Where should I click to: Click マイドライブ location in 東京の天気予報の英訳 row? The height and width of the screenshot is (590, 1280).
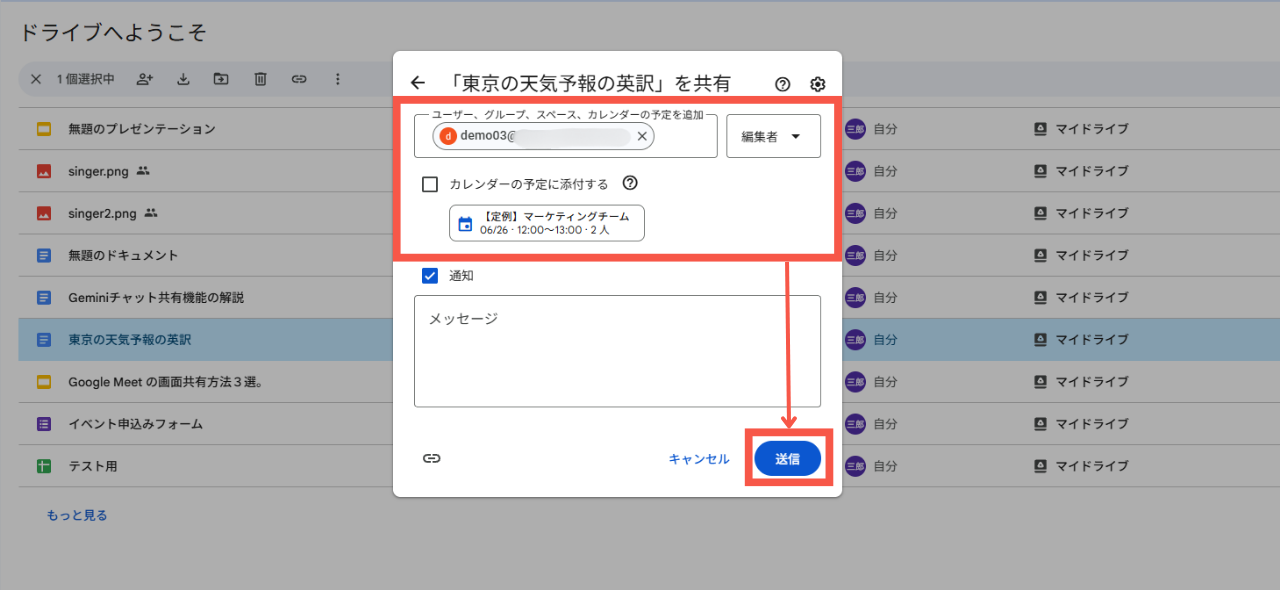[1092, 340]
